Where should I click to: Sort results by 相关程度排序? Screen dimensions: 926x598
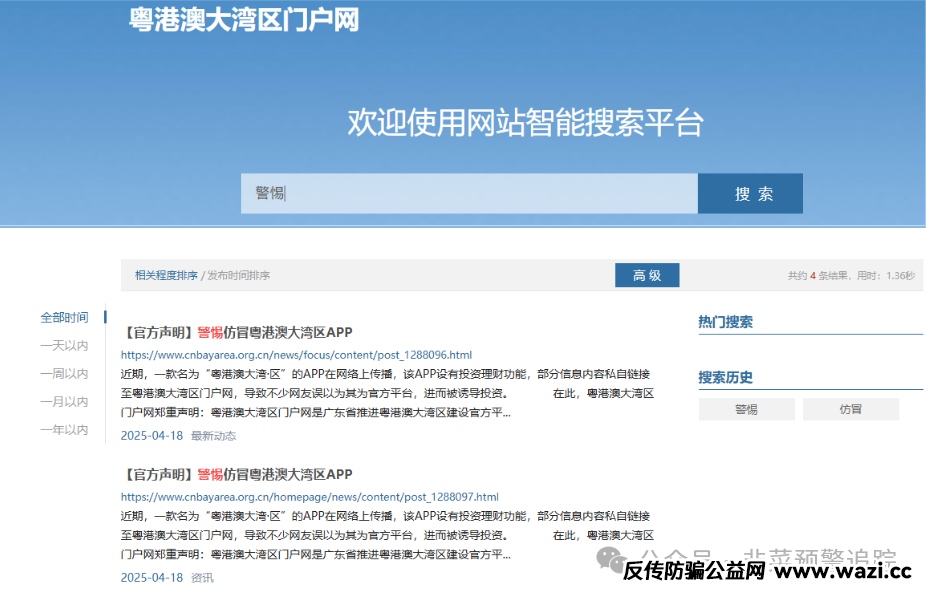tap(166, 275)
